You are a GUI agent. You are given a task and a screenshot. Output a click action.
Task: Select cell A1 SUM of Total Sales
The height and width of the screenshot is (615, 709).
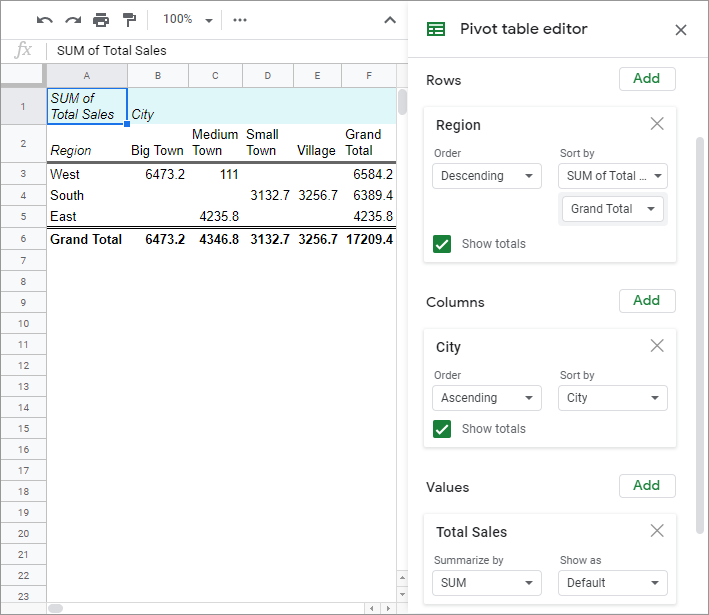[87, 106]
